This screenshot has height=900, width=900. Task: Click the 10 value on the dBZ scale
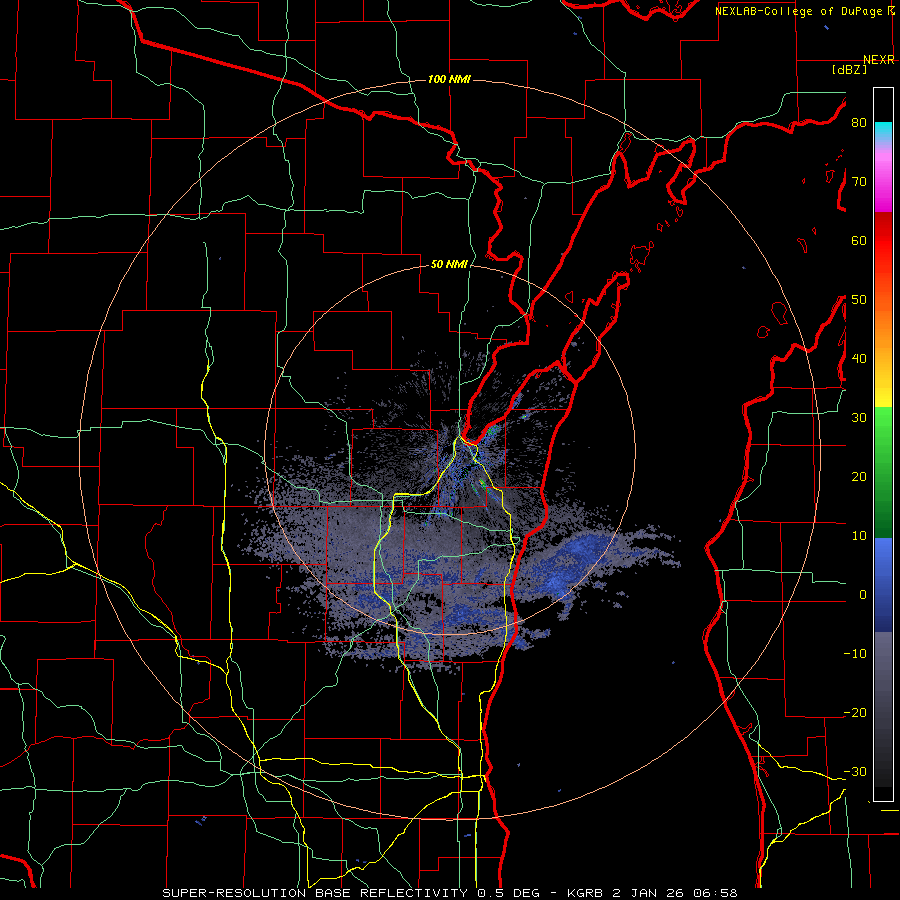click(x=859, y=536)
